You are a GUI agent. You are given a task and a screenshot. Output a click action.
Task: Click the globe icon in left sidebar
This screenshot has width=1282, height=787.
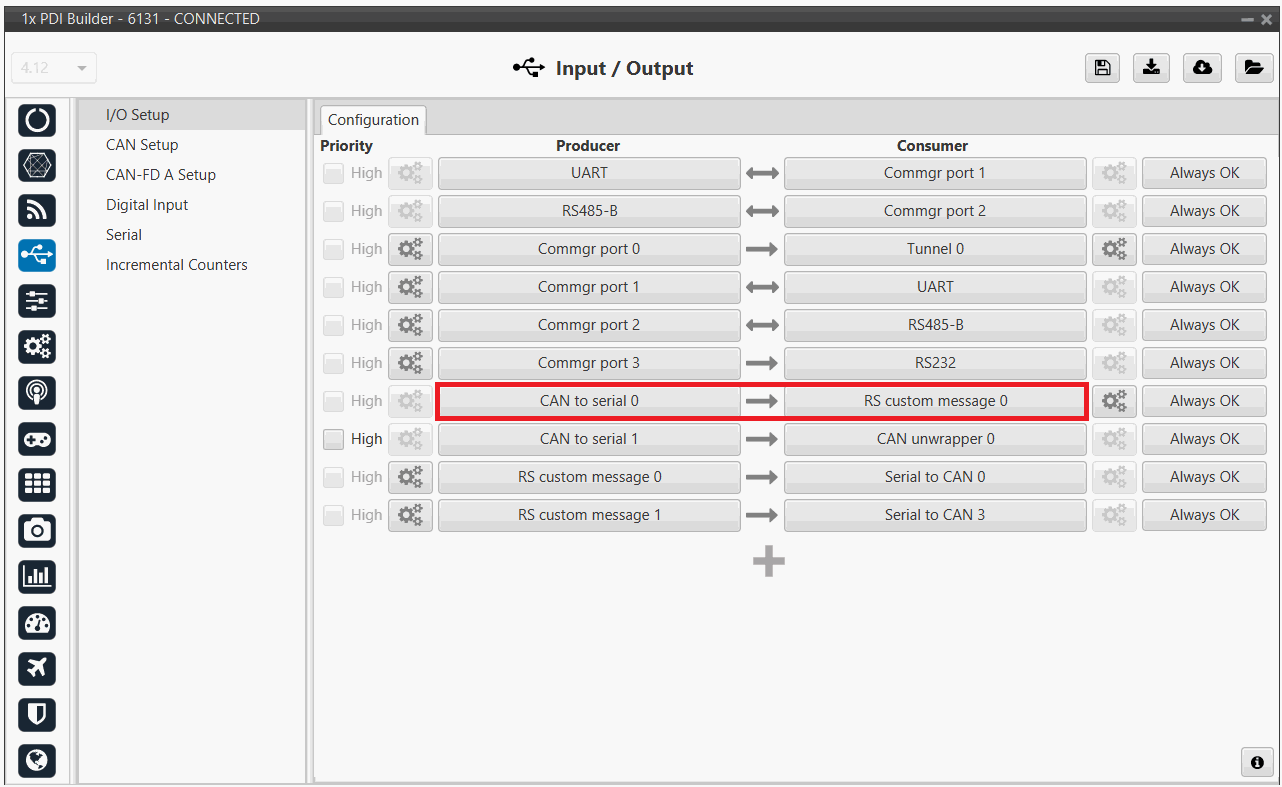tap(37, 760)
